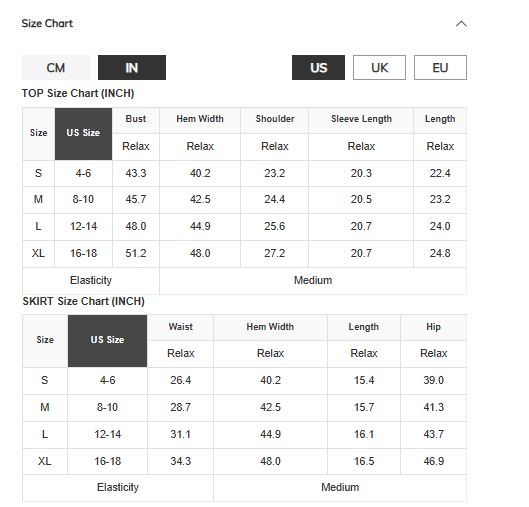Switch measurements to CM

tap(56, 67)
